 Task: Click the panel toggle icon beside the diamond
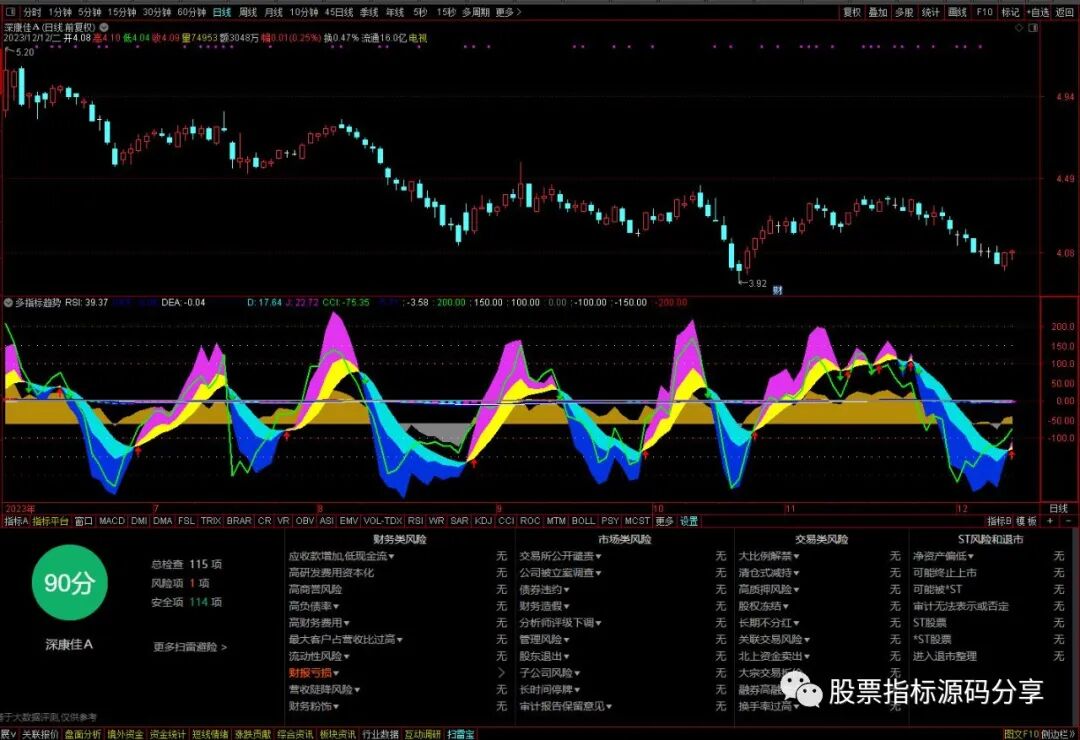(1032, 28)
